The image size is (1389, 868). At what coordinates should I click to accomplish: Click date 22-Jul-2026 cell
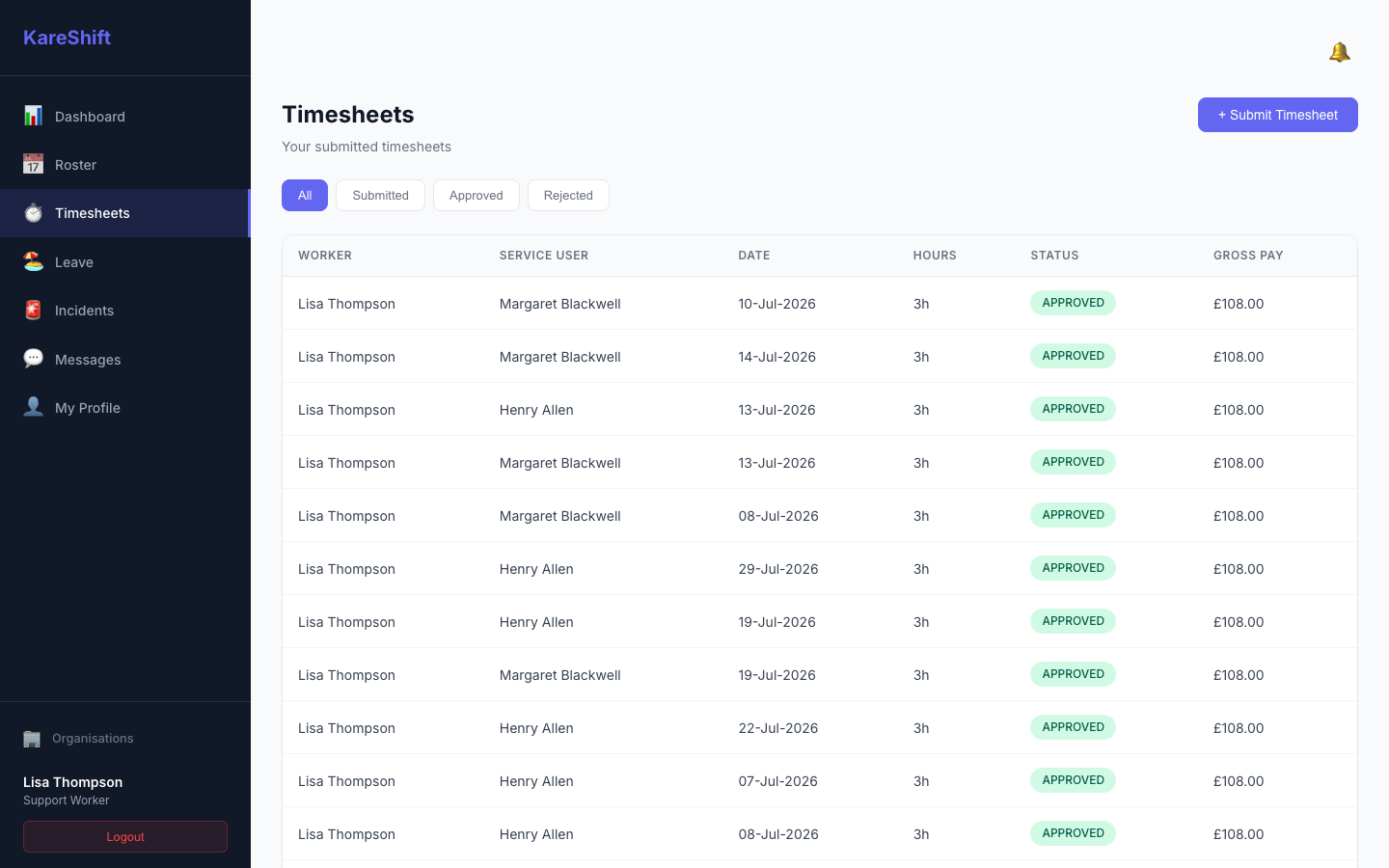[778, 728]
